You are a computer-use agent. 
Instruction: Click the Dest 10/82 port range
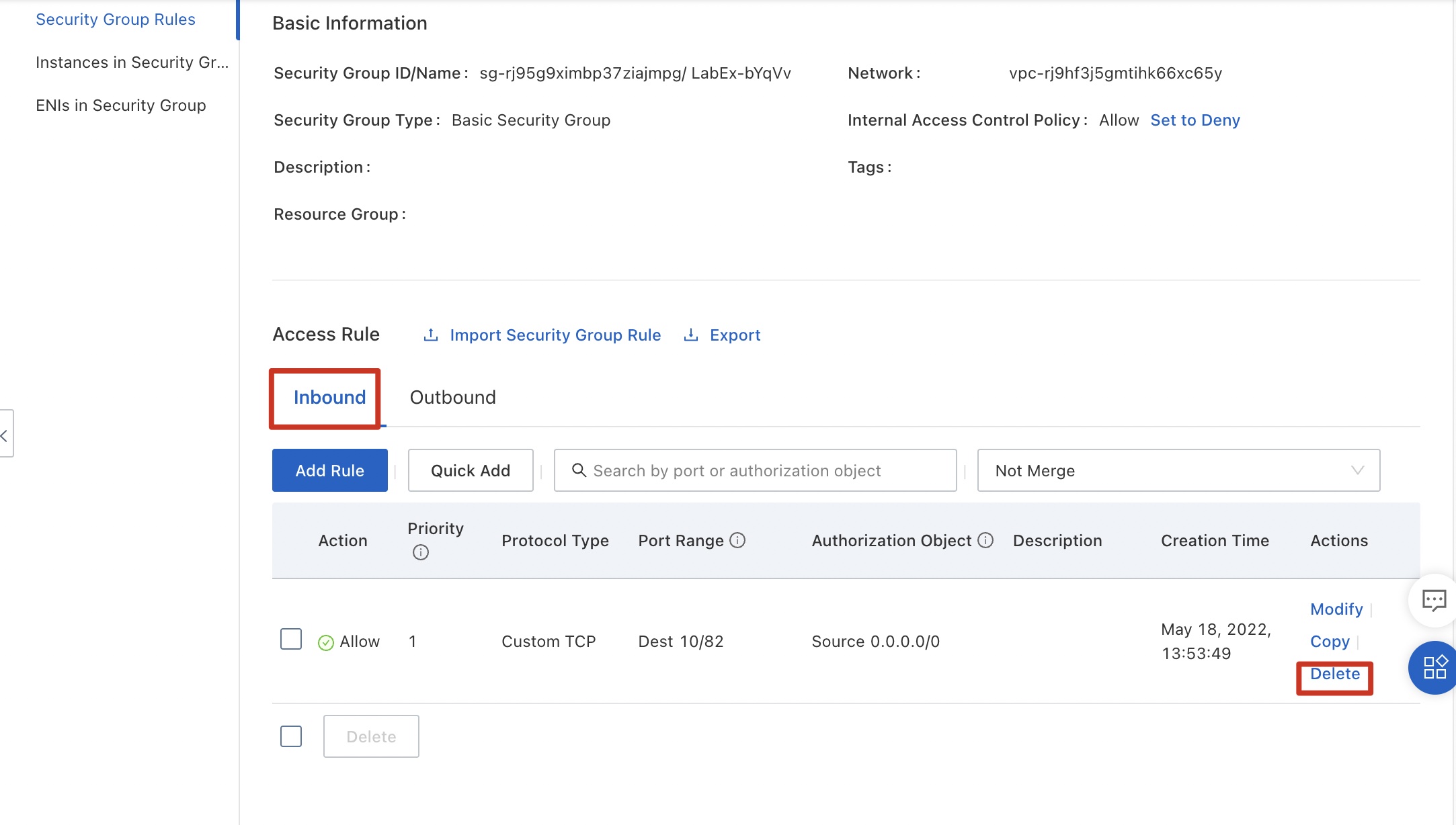[x=681, y=642]
